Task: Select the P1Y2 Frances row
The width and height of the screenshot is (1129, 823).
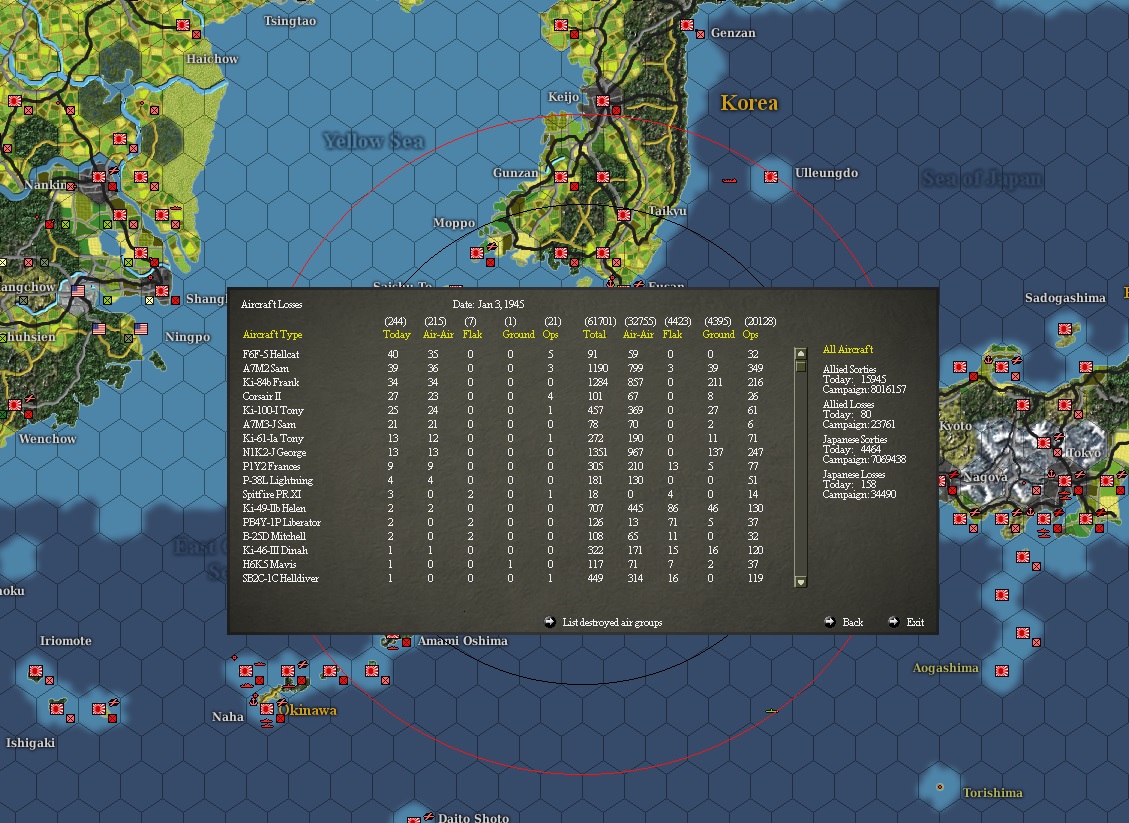Action: coord(503,466)
